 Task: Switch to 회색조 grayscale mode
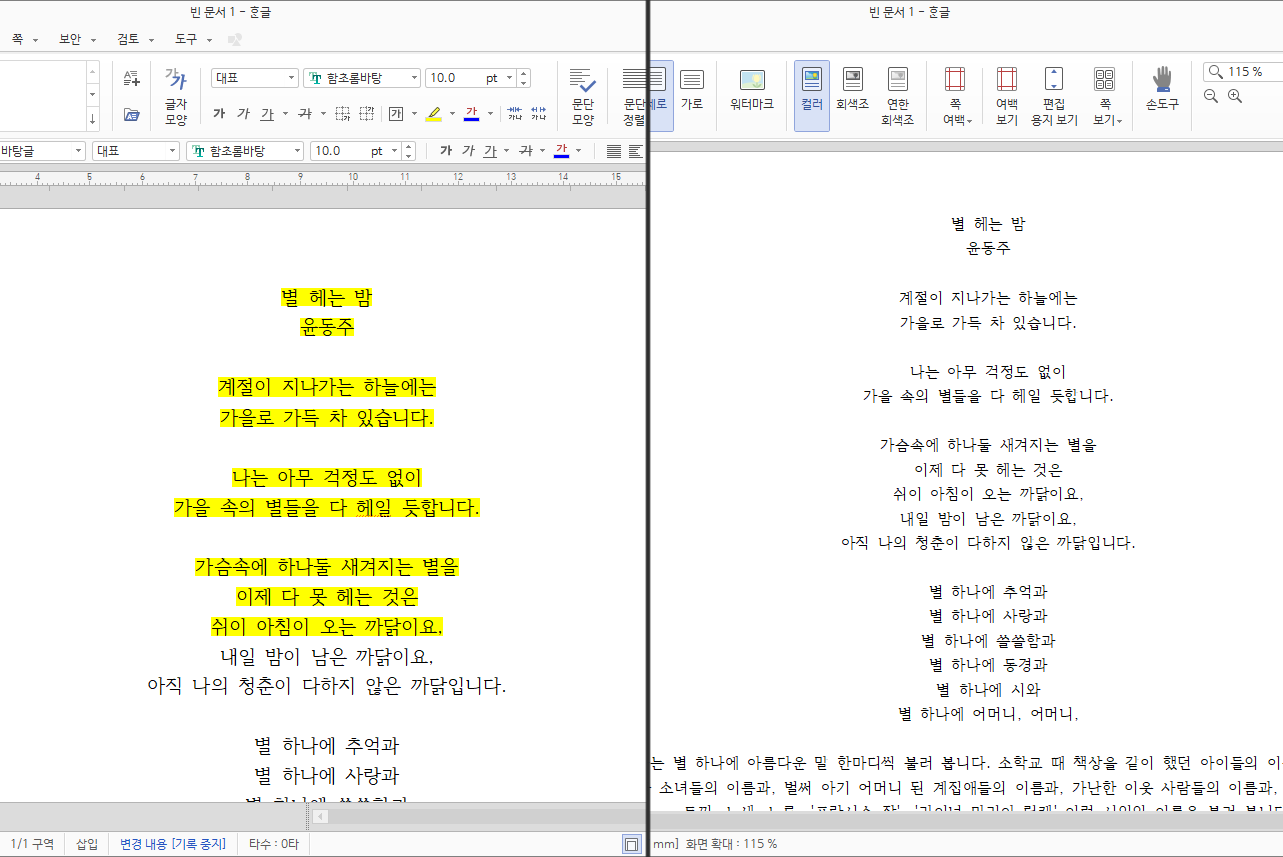point(853,89)
